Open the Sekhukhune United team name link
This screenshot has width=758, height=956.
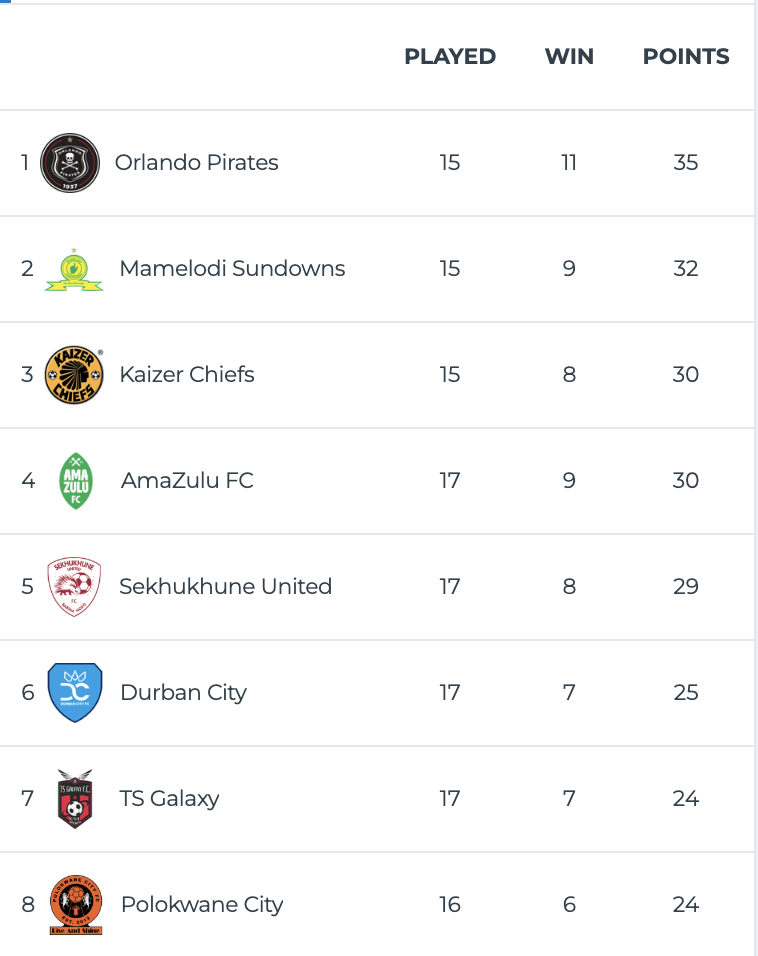(225, 587)
